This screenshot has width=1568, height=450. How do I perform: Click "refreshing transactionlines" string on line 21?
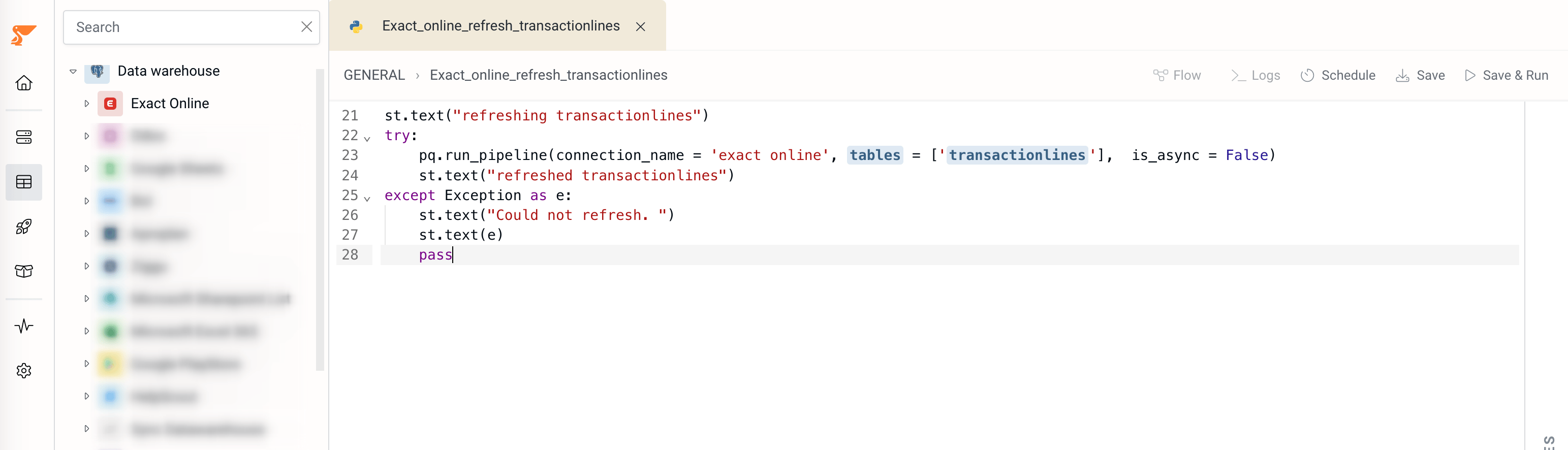tap(577, 115)
